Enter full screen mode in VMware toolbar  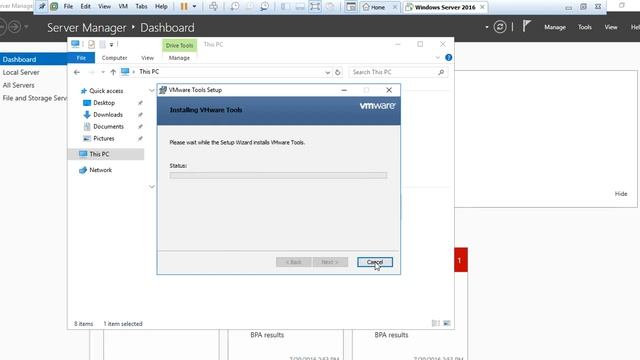315,7
